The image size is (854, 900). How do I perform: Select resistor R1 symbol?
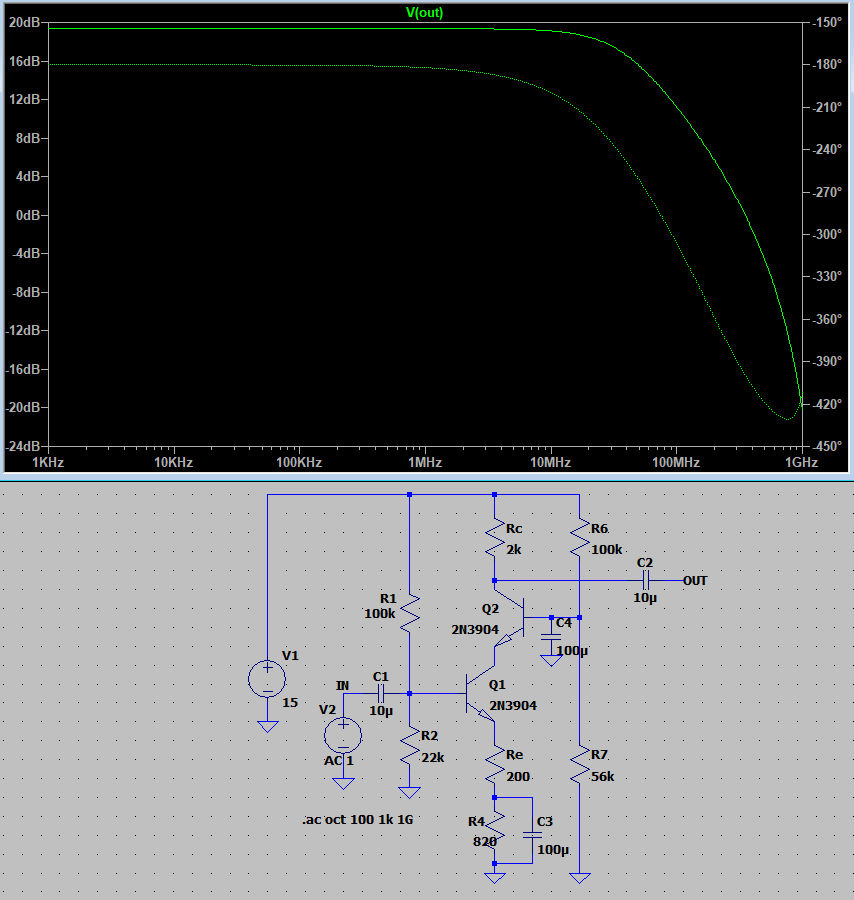click(410, 612)
